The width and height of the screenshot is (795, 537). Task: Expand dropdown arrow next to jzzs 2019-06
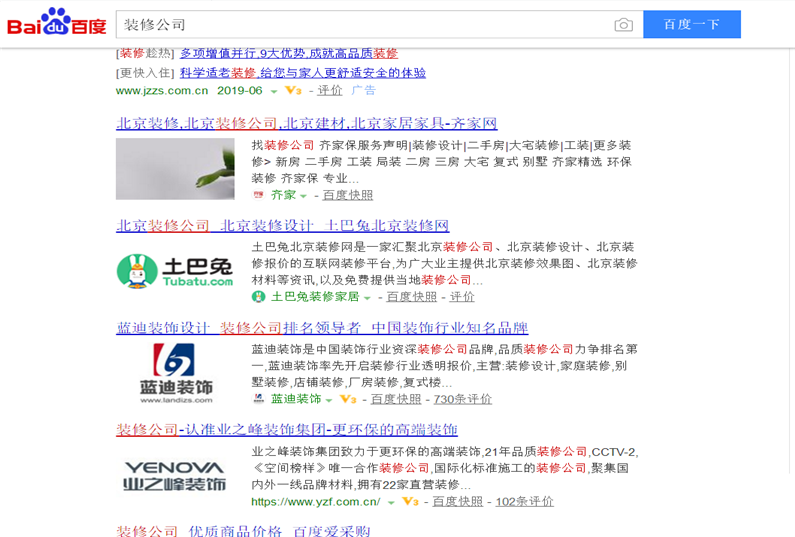(274, 92)
